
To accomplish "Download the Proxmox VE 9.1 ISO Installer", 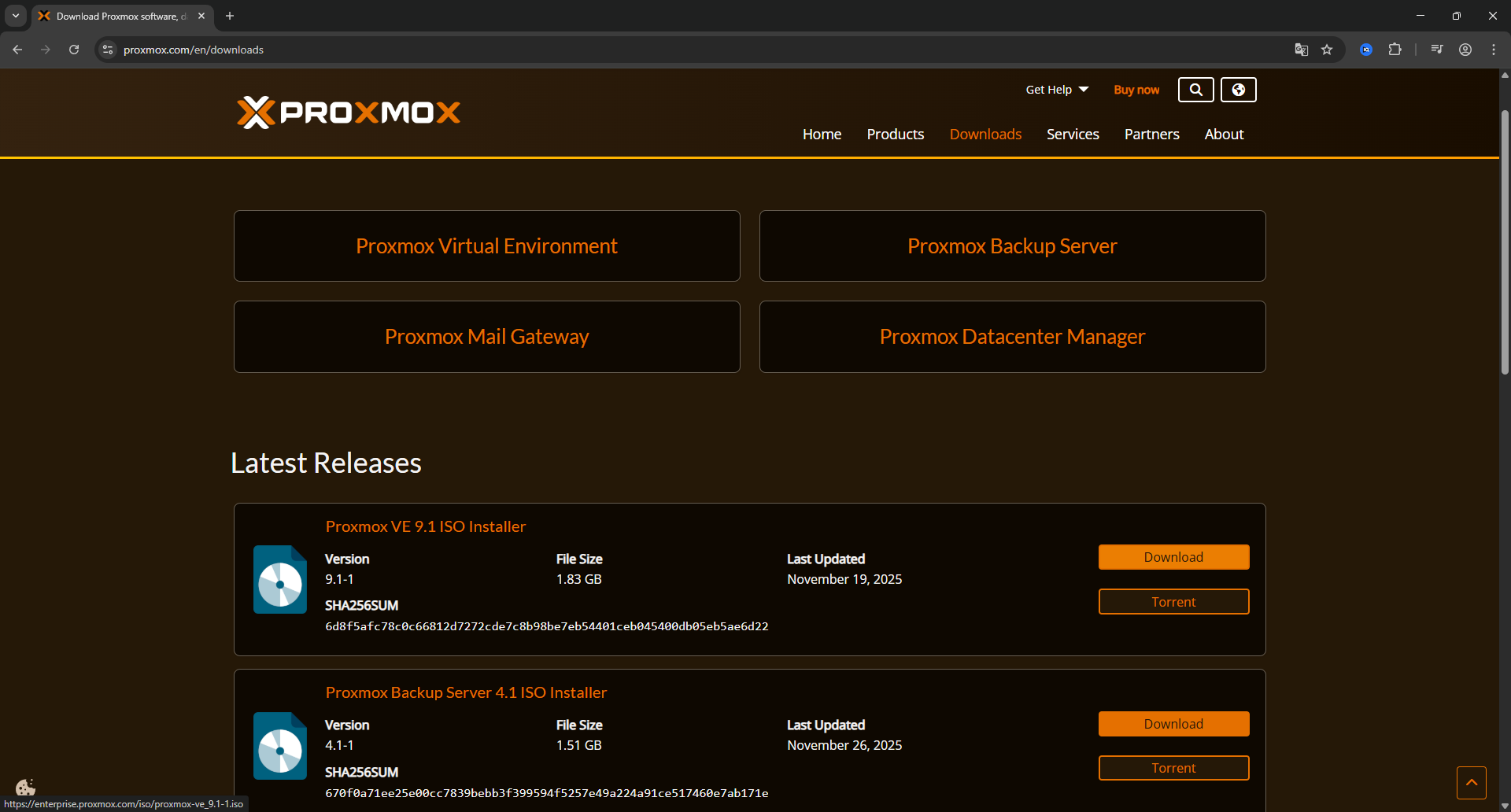I will coord(1173,556).
